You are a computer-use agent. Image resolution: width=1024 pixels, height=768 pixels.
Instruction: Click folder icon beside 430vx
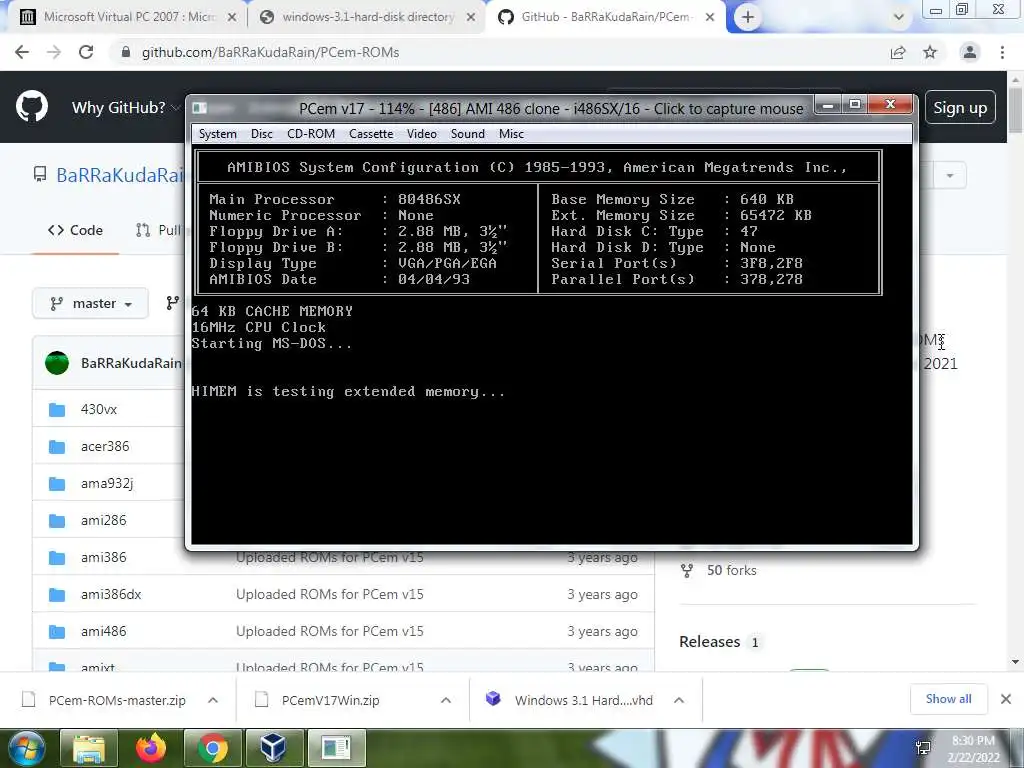(57, 410)
